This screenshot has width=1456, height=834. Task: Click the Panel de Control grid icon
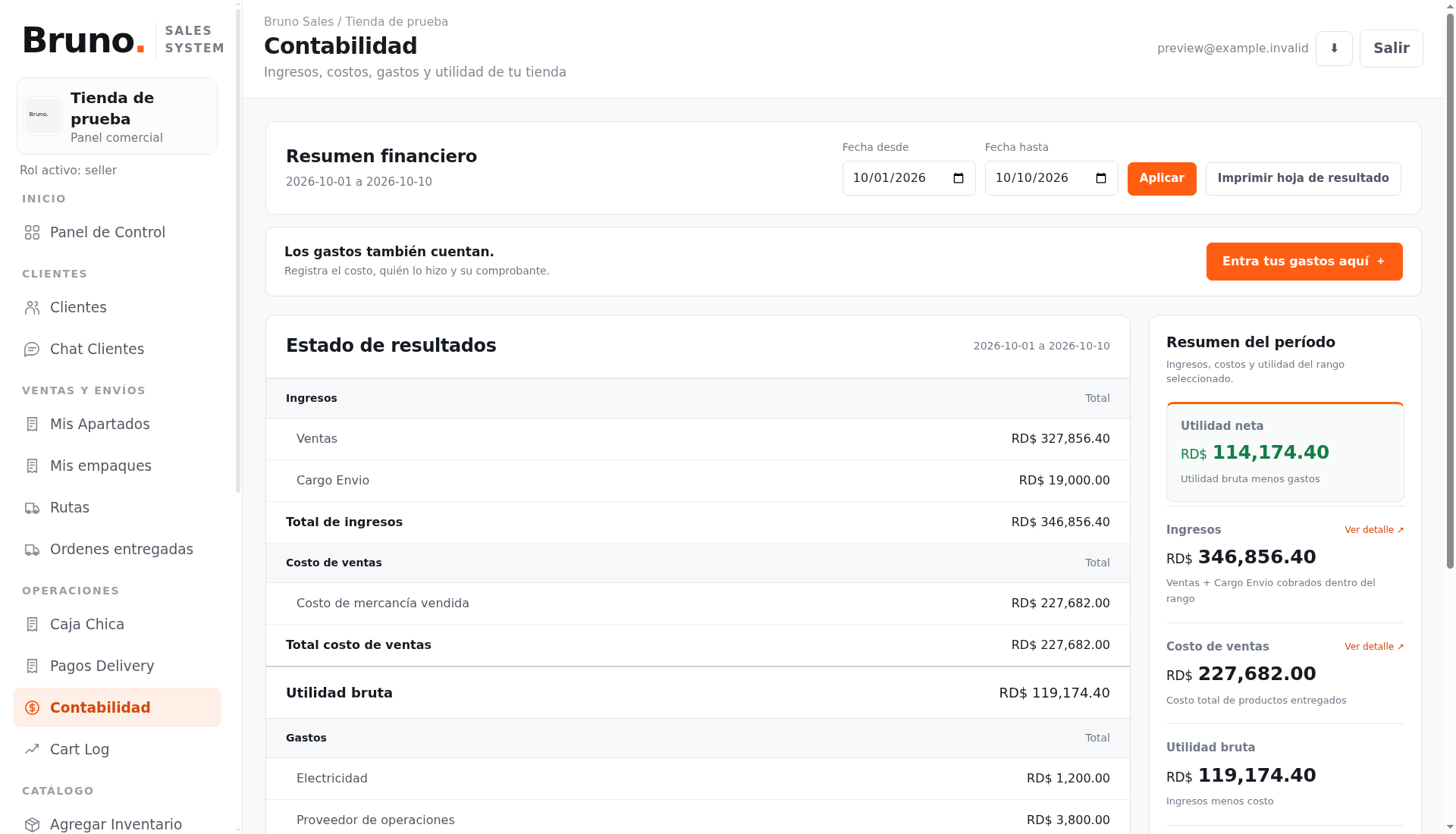click(32, 232)
